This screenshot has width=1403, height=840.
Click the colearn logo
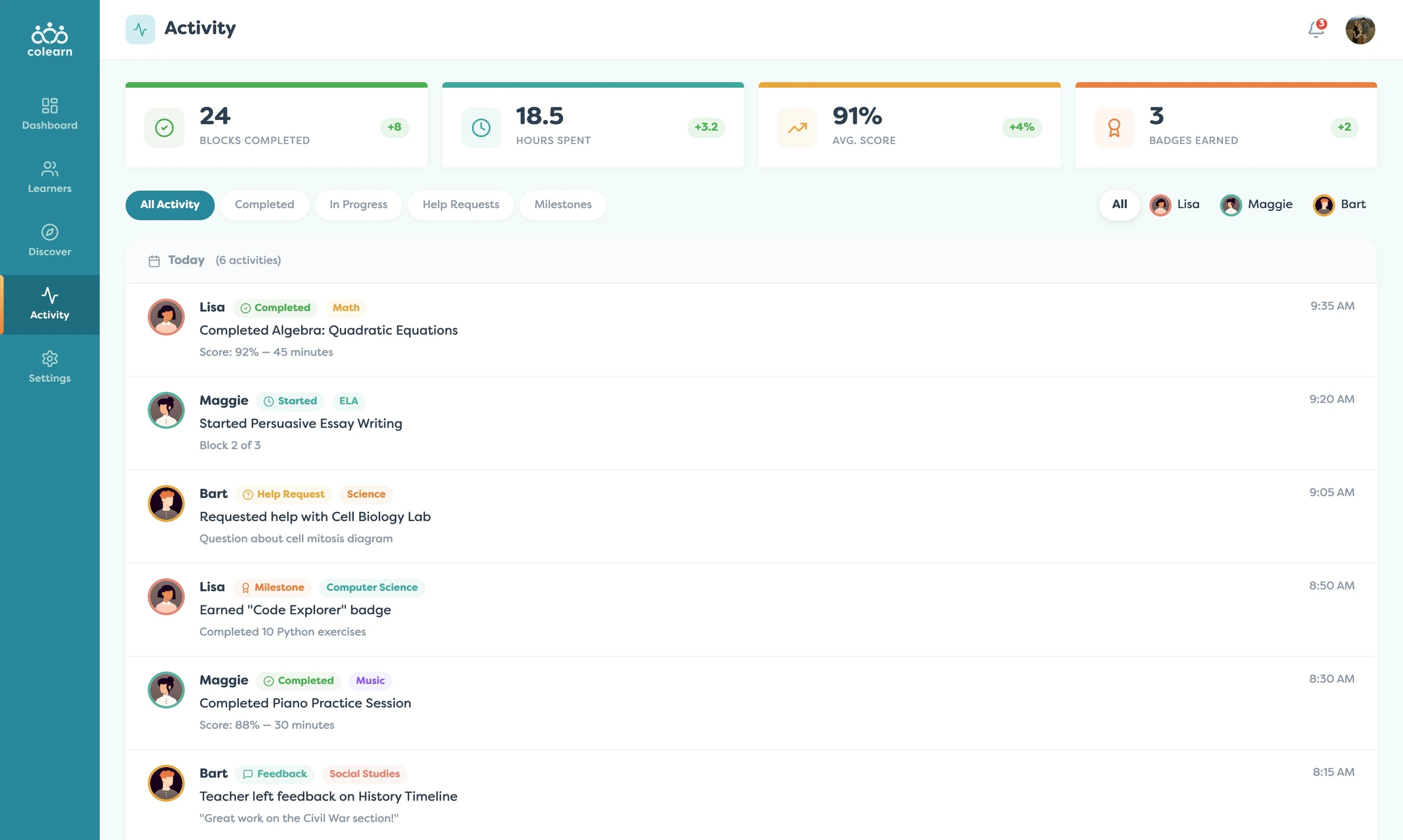pos(50,39)
